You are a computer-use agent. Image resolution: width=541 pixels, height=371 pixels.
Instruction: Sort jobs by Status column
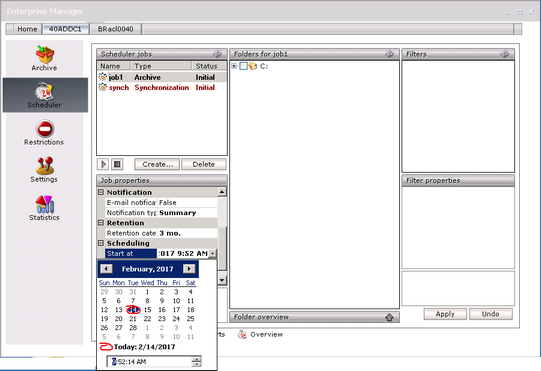[209, 66]
